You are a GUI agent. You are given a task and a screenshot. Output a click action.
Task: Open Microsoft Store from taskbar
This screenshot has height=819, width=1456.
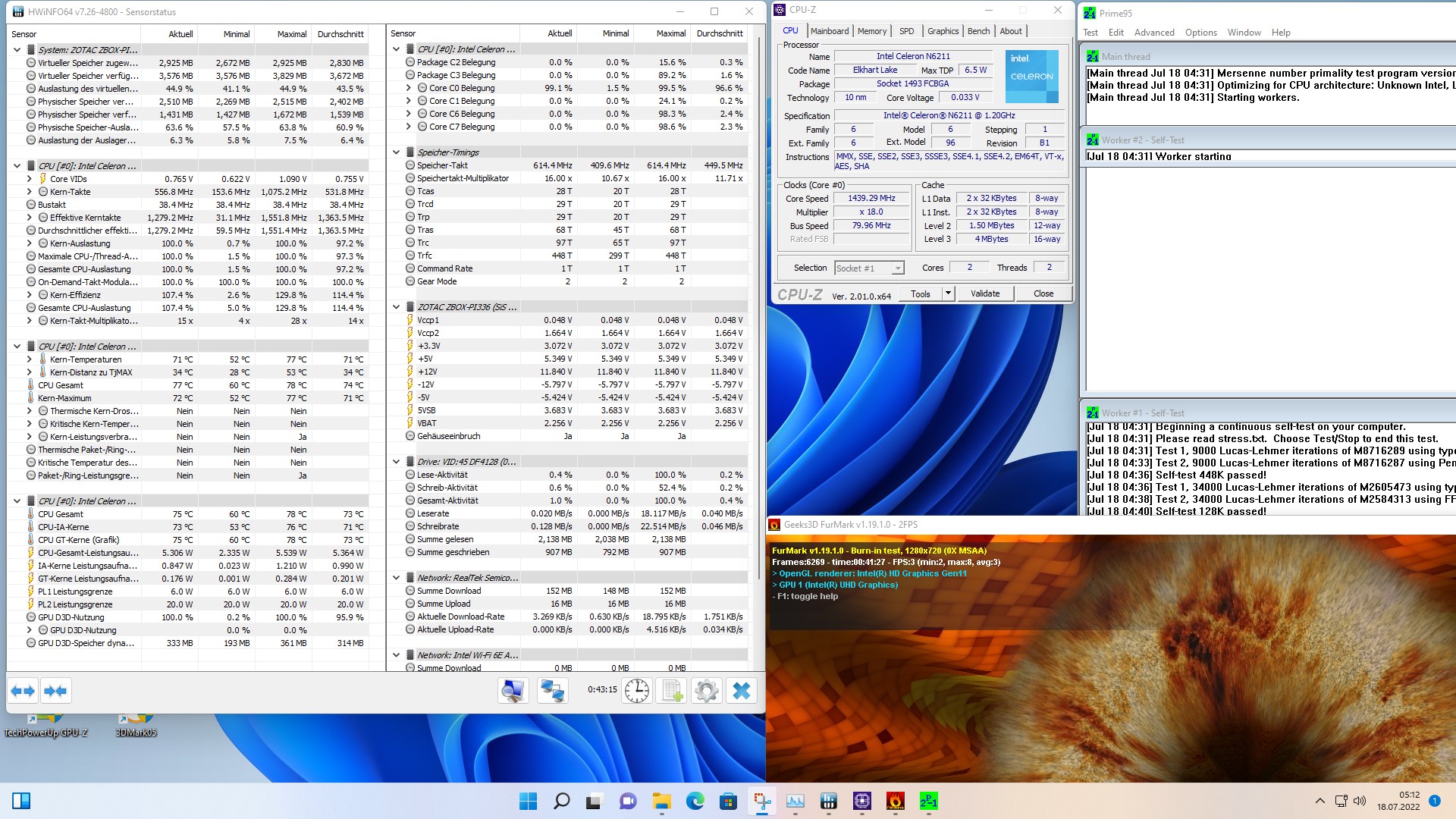(728, 801)
